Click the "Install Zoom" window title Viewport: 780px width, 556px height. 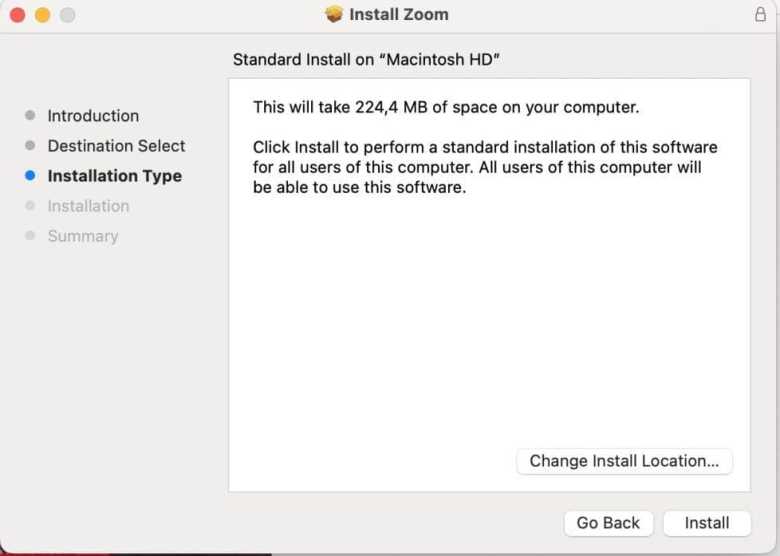pos(398,15)
